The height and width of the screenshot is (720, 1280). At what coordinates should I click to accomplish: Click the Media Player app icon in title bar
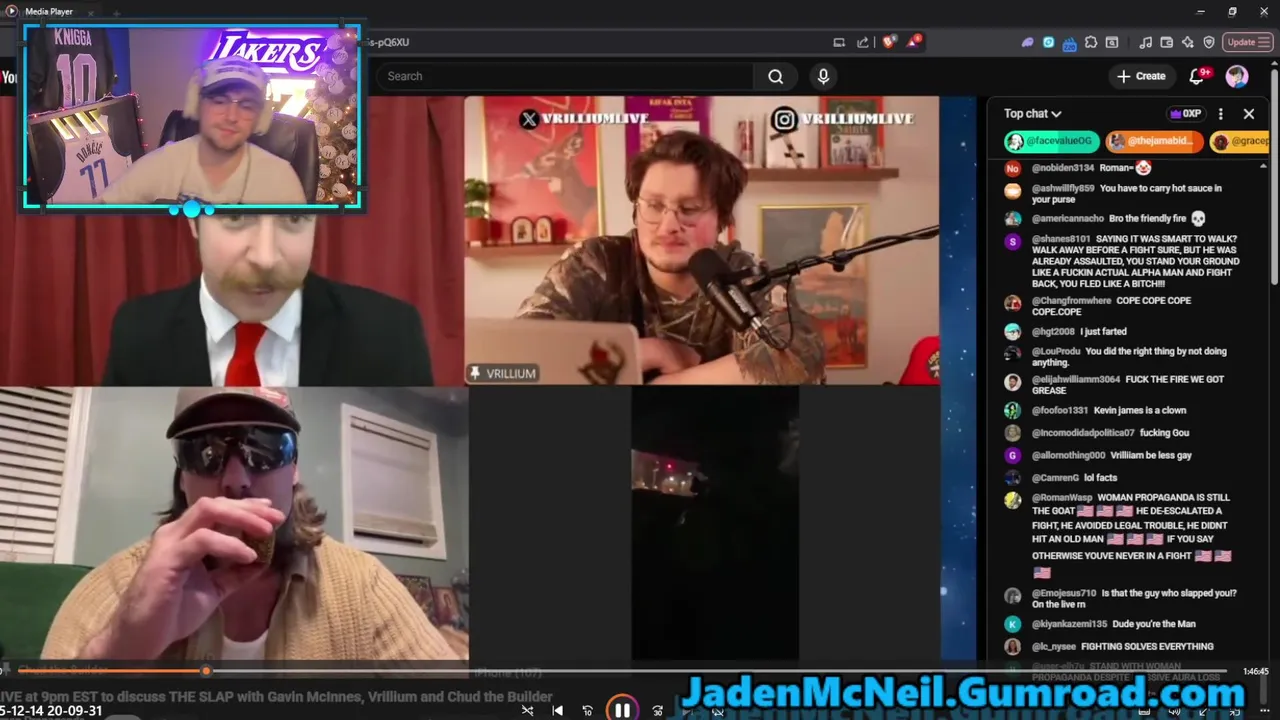point(12,11)
